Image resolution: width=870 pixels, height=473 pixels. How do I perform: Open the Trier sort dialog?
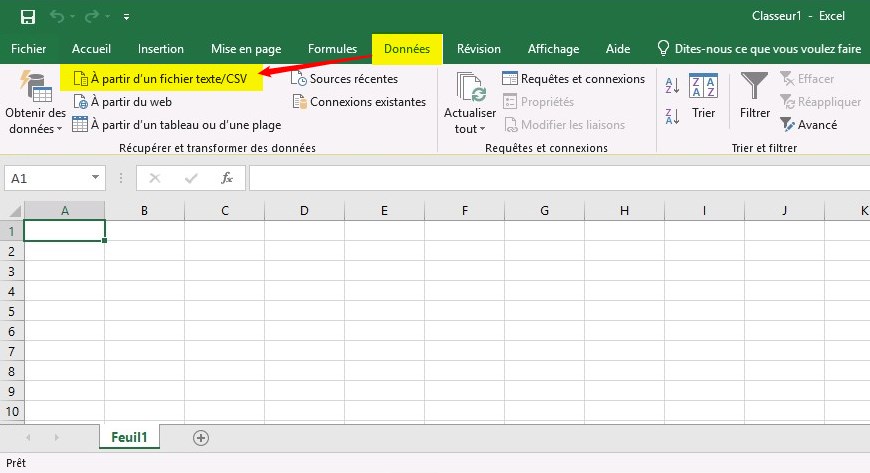tap(703, 97)
